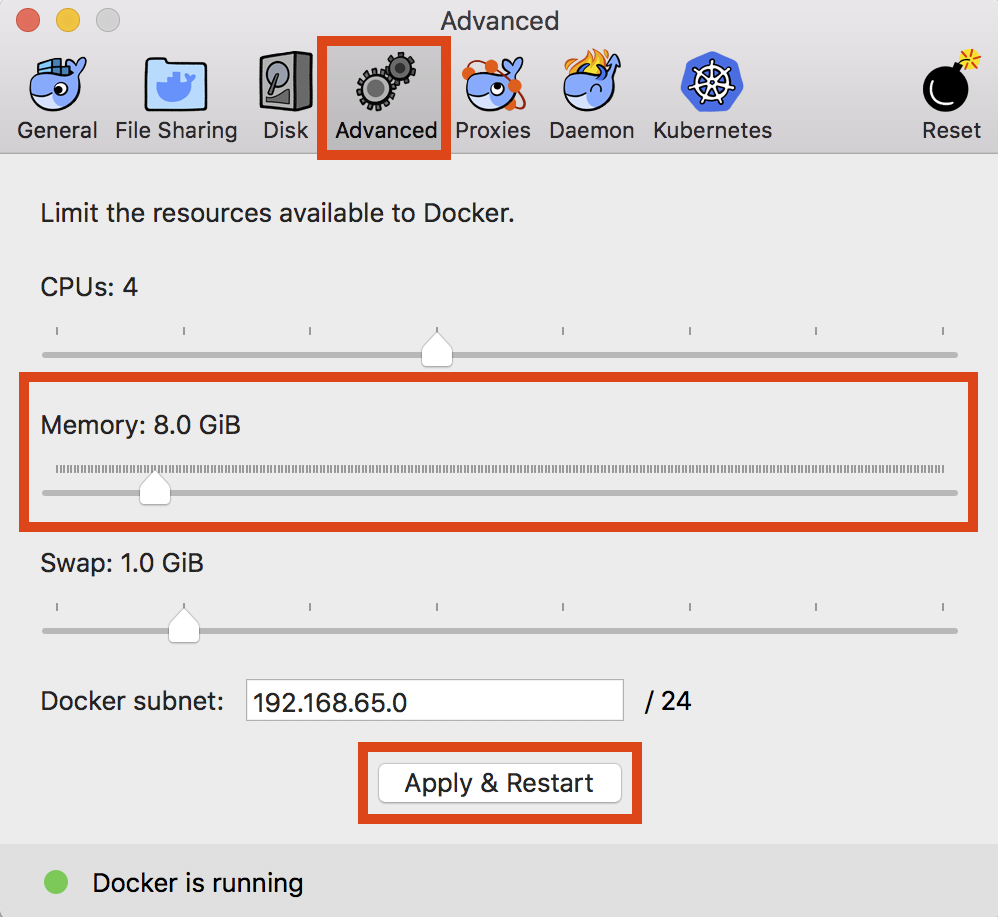Click the Docker subnet address field
This screenshot has width=998, height=917.
435,700
